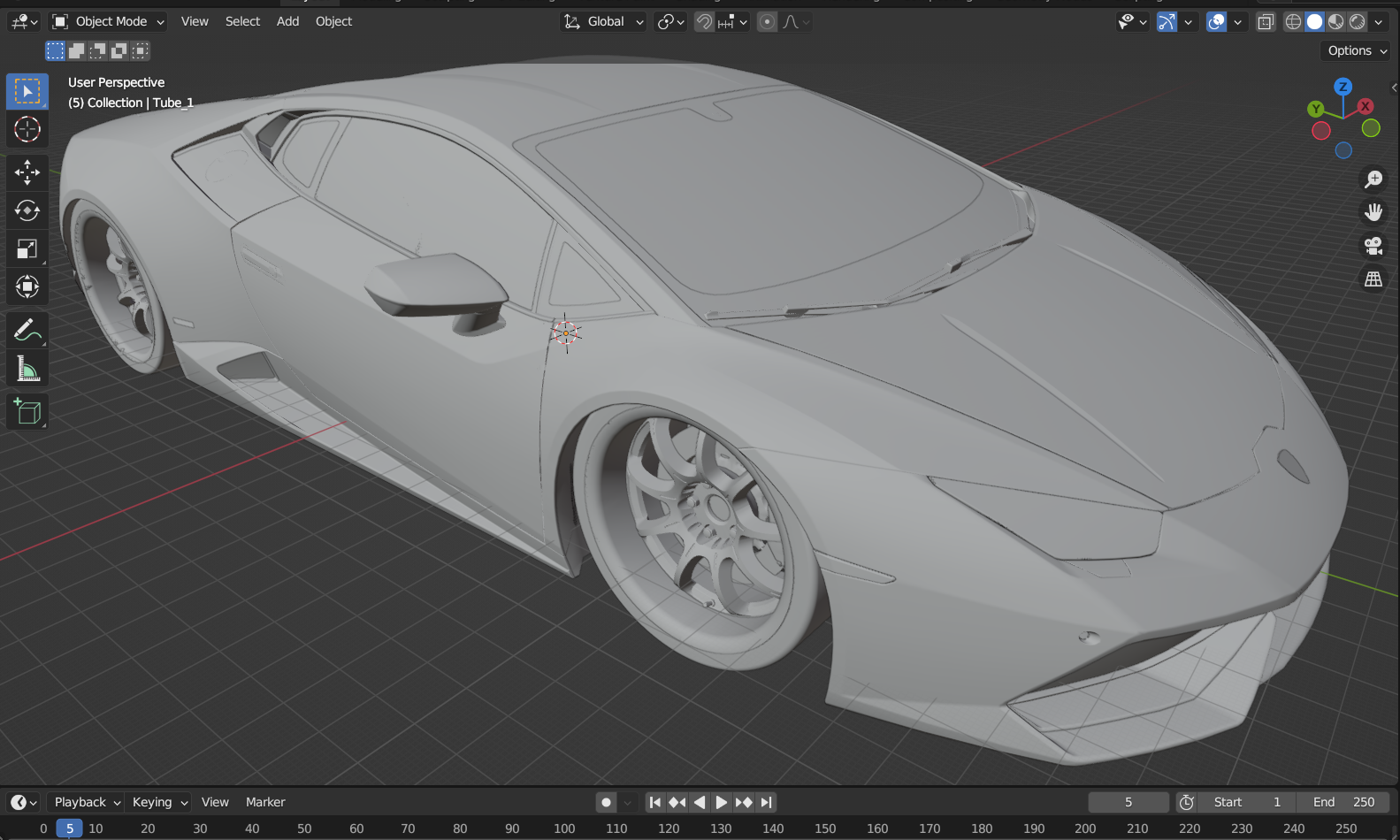Open the snapping options dropdown
Screen dimensions: 1400x840
pos(732,21)
